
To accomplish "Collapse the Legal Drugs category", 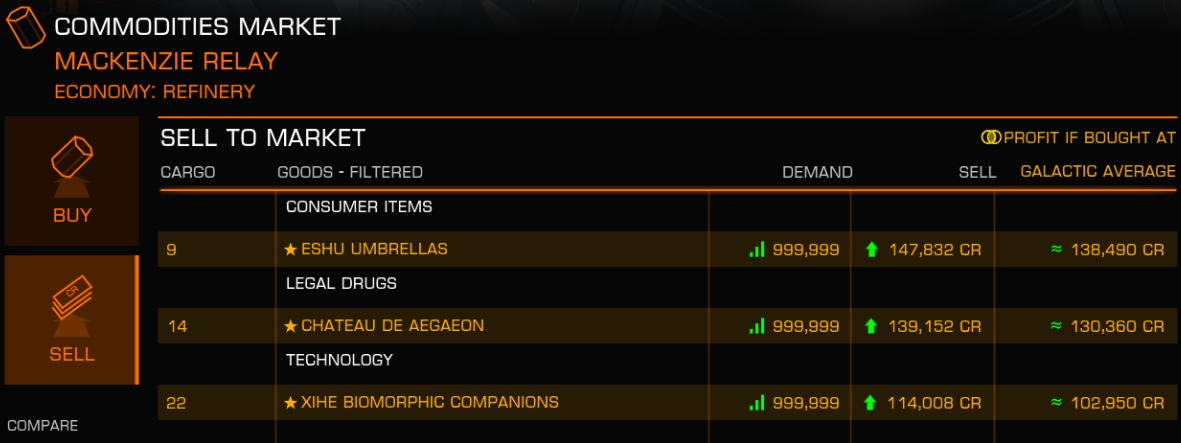I will coord(341,283).
